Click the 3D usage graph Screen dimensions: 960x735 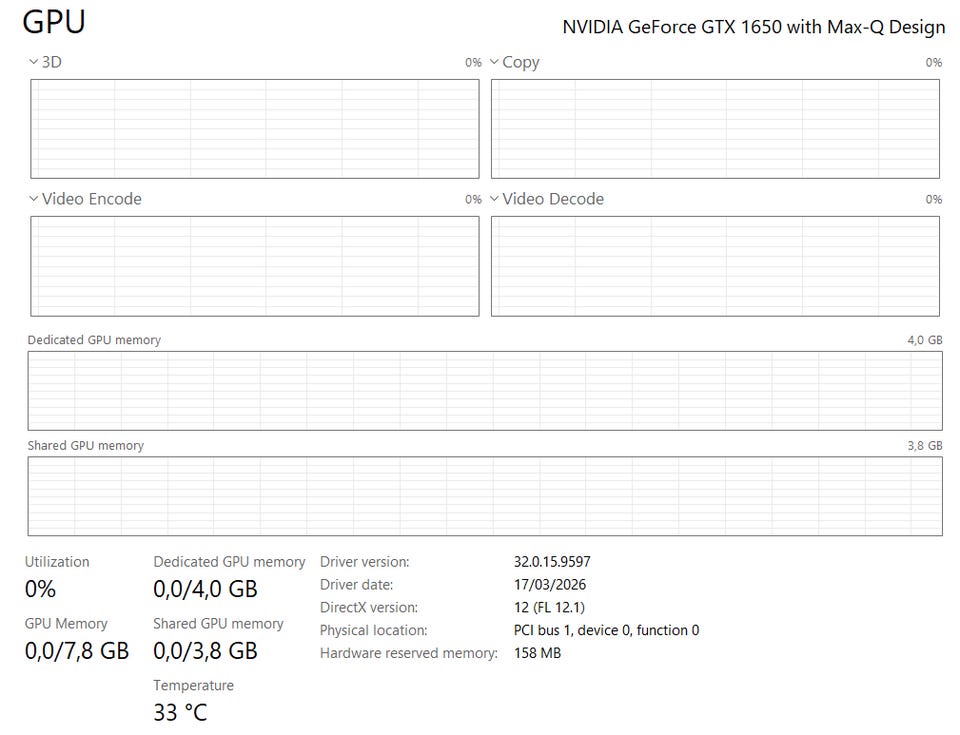255,129
